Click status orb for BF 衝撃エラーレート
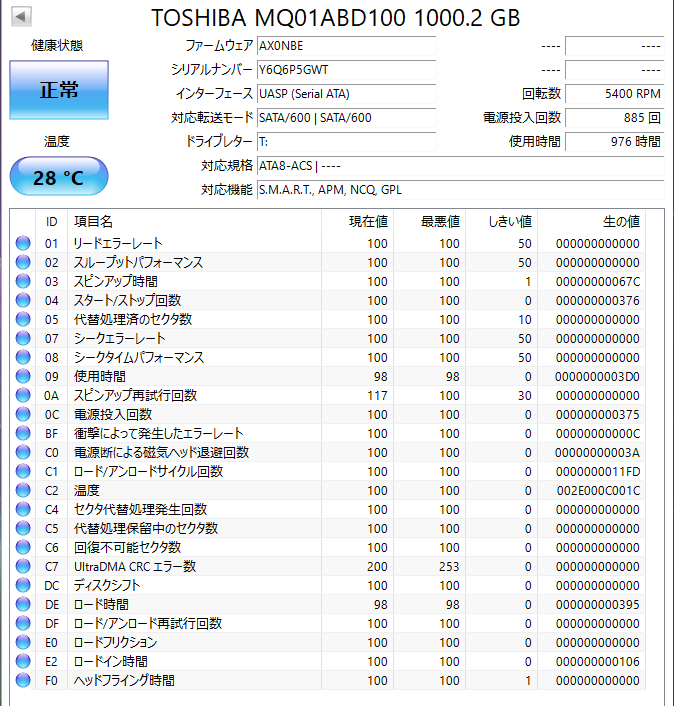674x706 pixels. (x=23, y=433)
